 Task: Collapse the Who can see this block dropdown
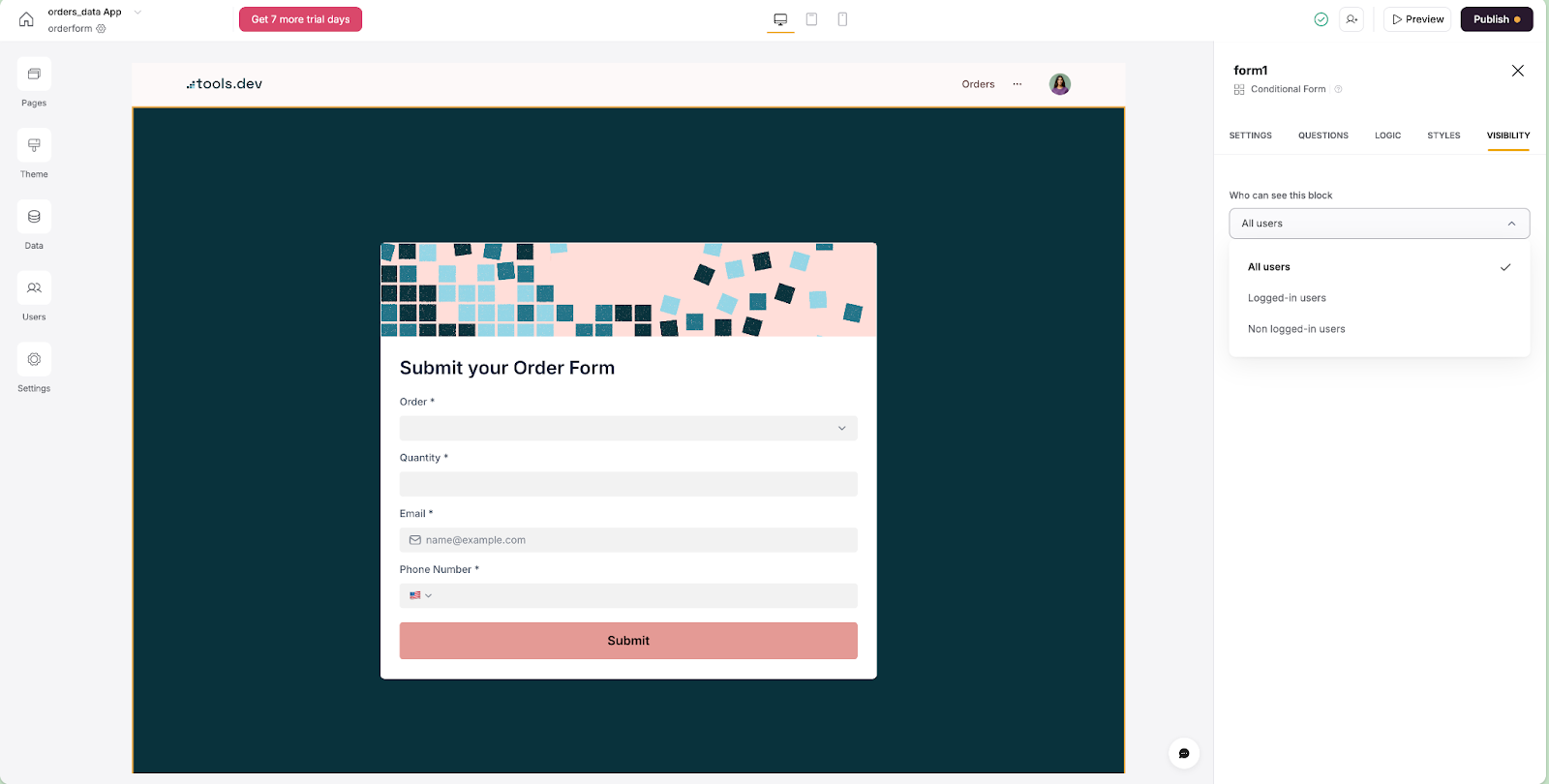[1379, 224]
